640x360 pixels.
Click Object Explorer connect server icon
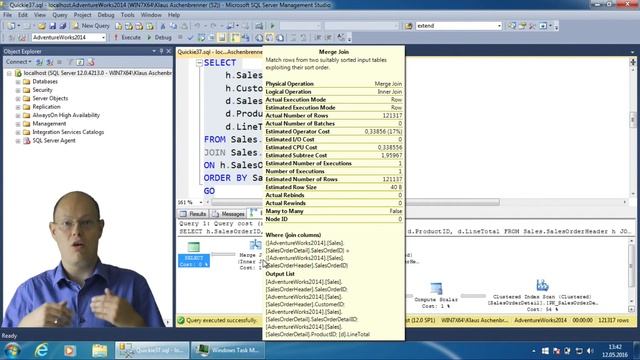(x=39, y=62)
